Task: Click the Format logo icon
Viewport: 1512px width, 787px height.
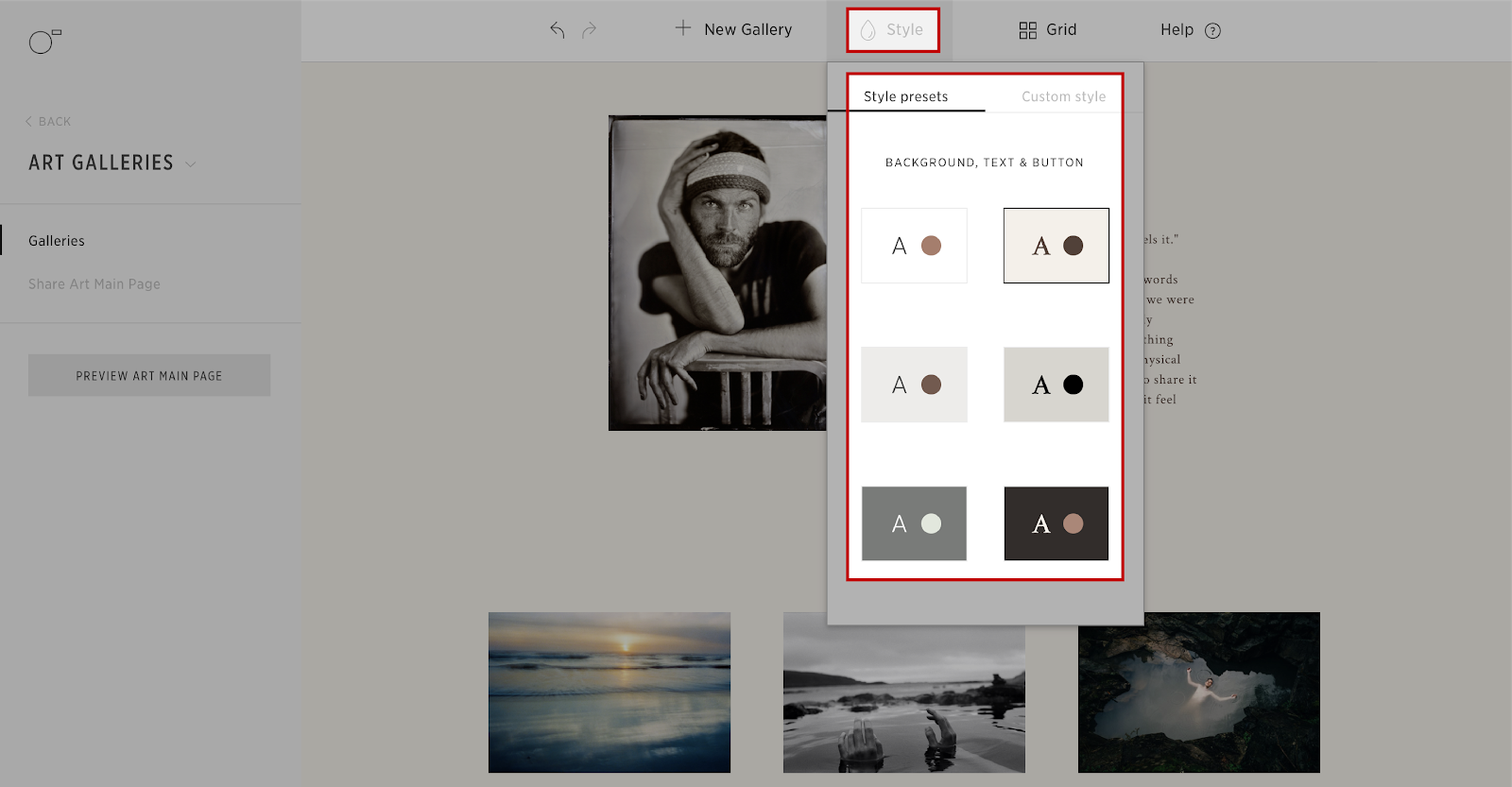Action: (x=44, y=42)
